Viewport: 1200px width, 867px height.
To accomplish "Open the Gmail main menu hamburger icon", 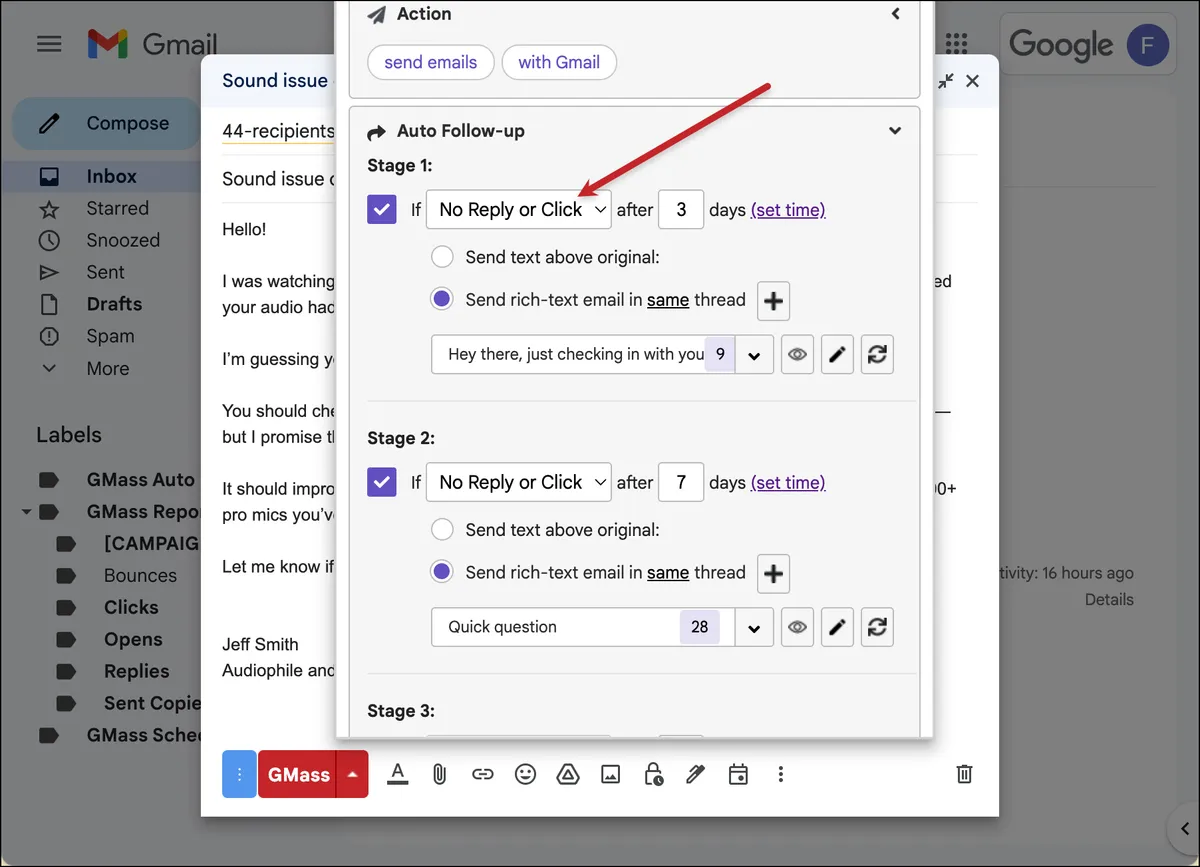I will pos(49,44).
